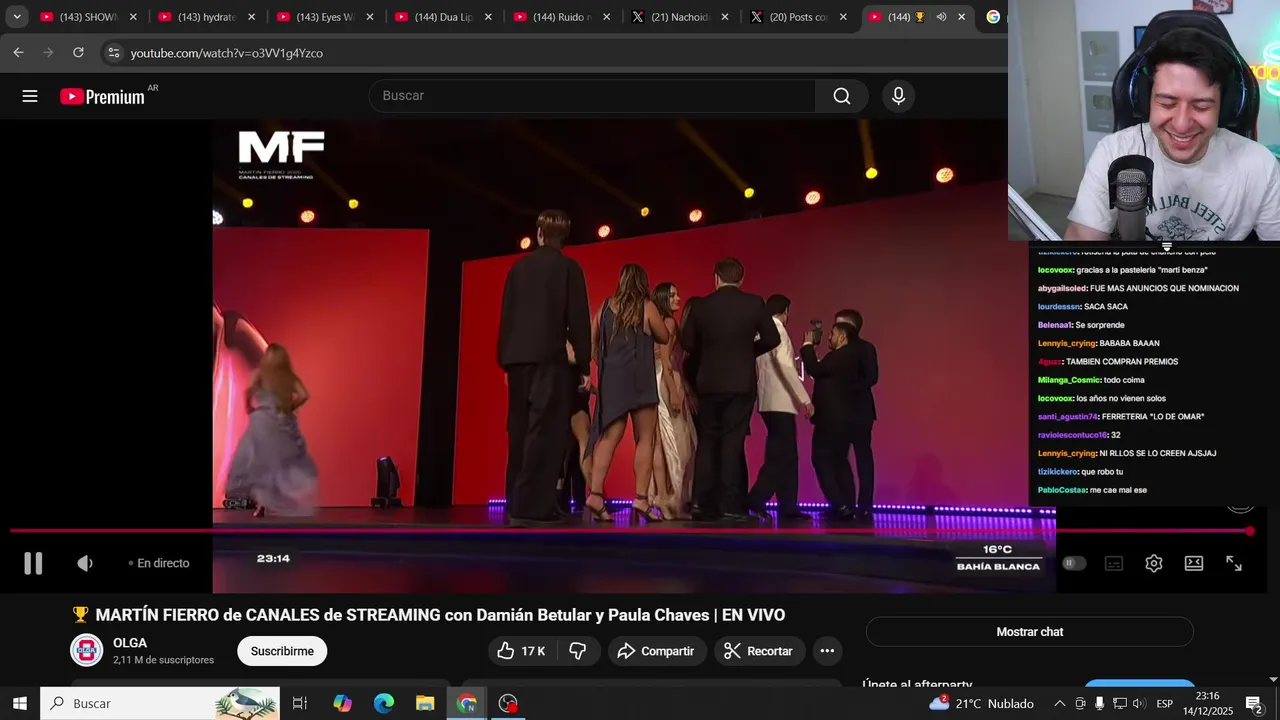
Task: Mute the video player volume icon
Action: click(x=85, y=563)
